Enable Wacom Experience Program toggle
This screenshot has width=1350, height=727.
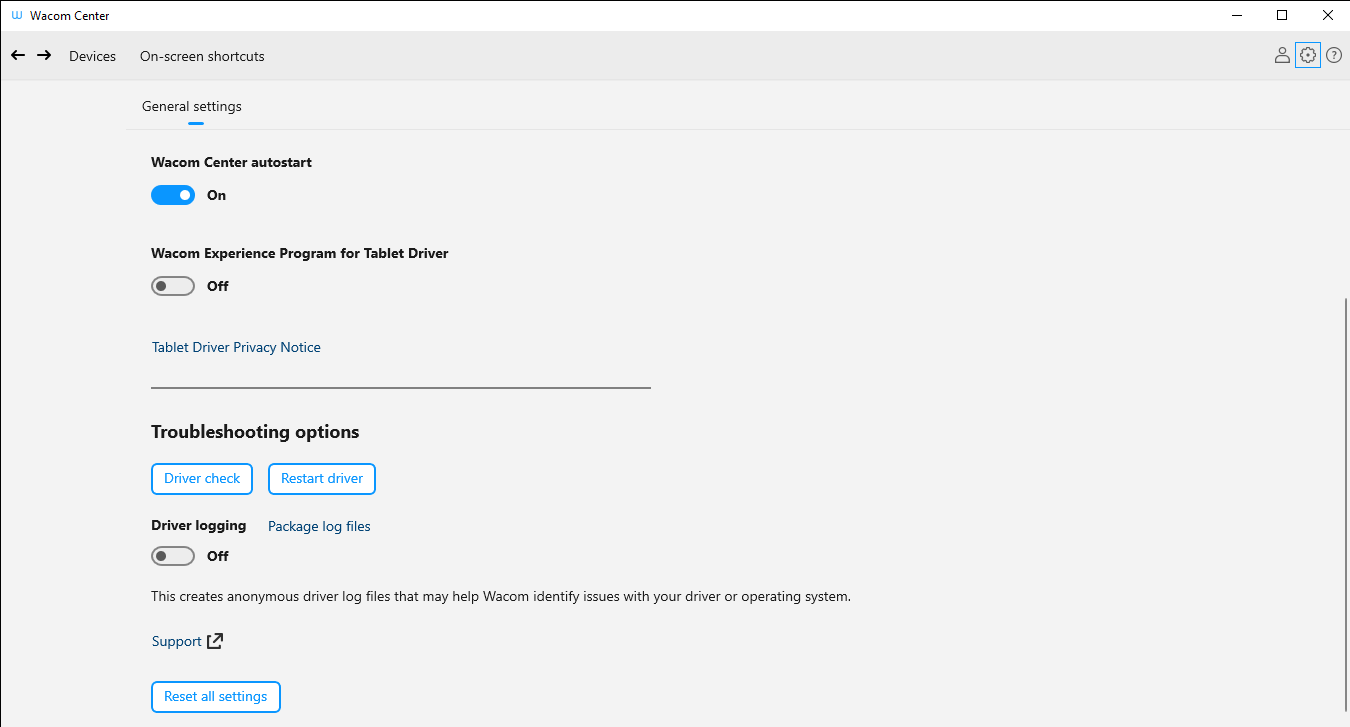173,286
